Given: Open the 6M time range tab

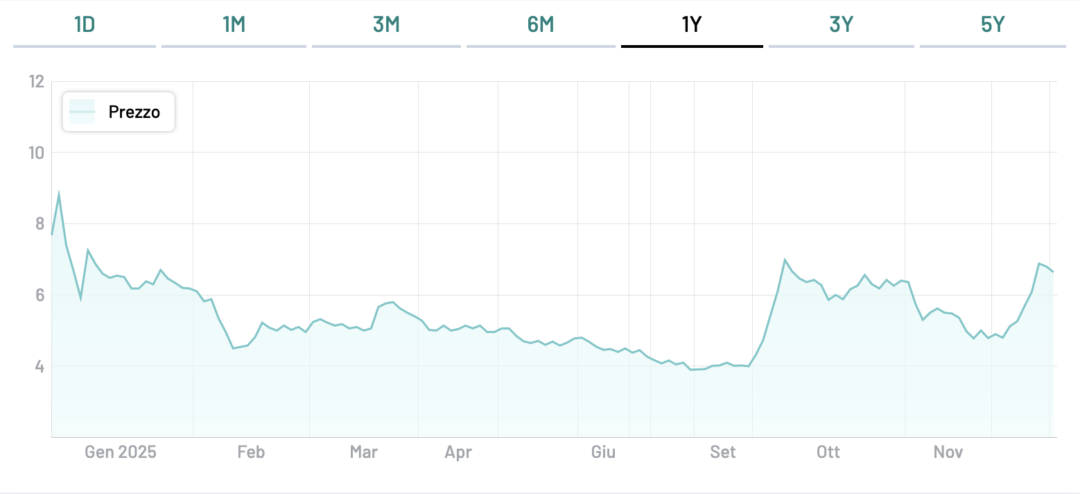Looking at the screenshot, I should (x=540, y=25).
